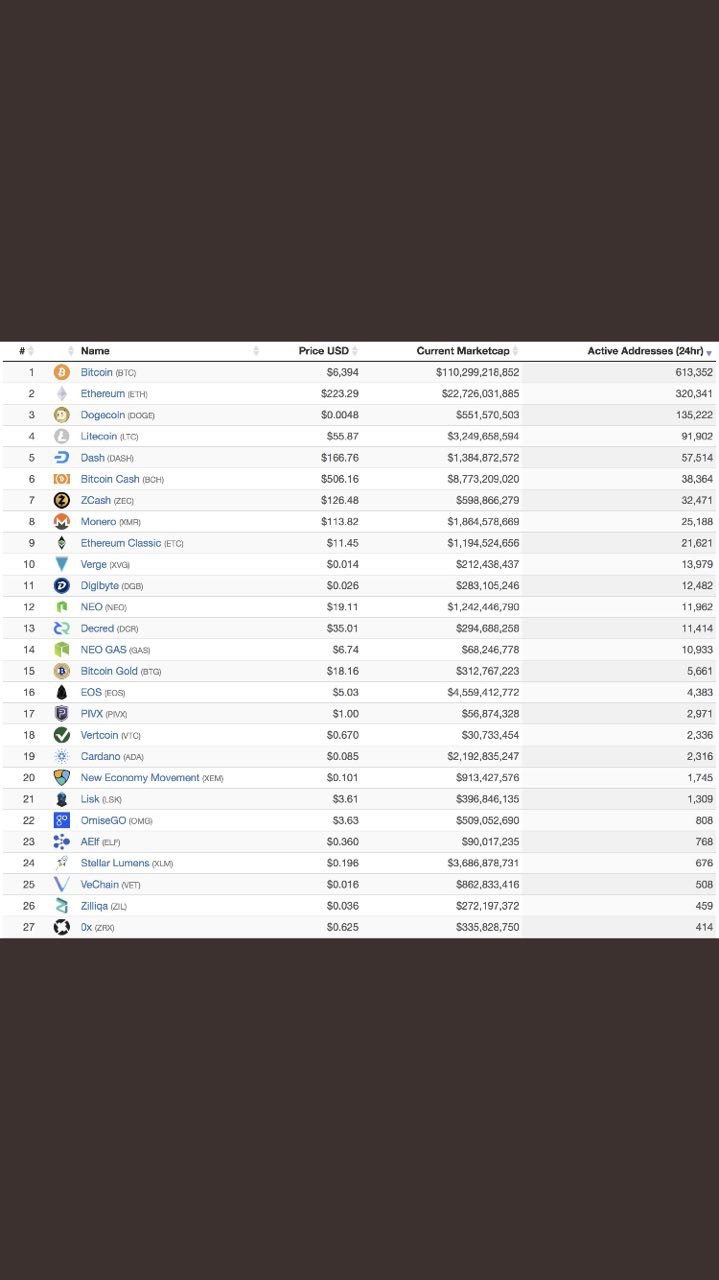Image resolution: width=719 pixels, height=1280 pixels.
Task: Open the NEO GAS (GAS) link
Action: tap(116, 650)
